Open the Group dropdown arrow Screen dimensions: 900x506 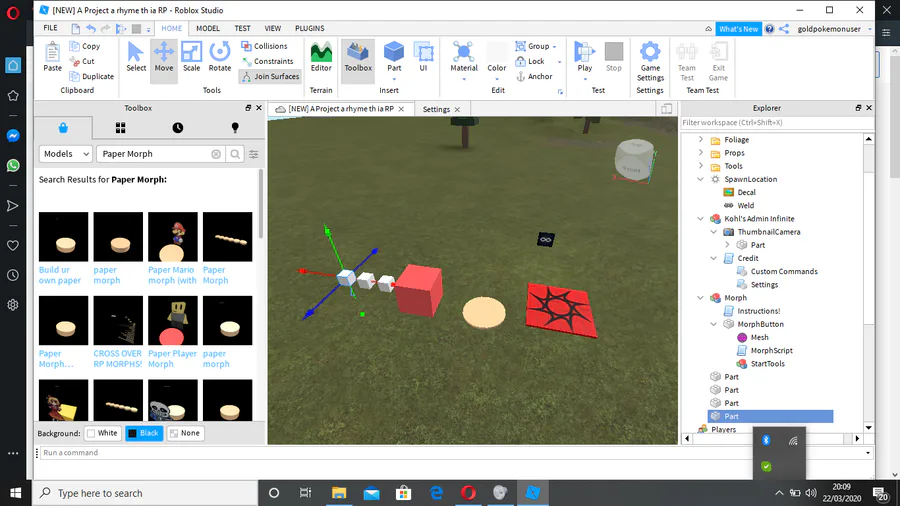tap(554, 46)
